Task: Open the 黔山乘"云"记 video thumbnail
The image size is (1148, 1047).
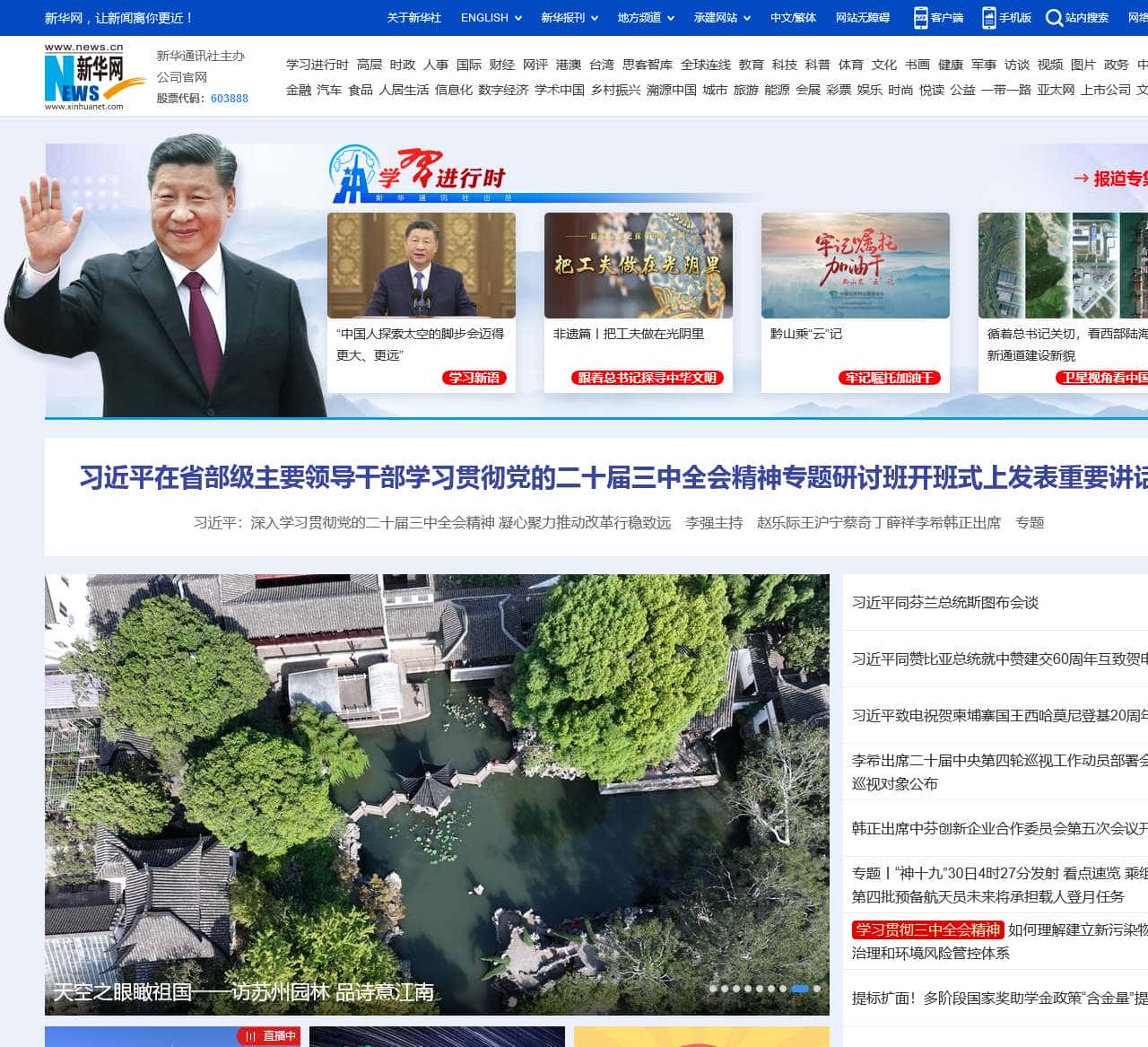Action: (855, 266)
